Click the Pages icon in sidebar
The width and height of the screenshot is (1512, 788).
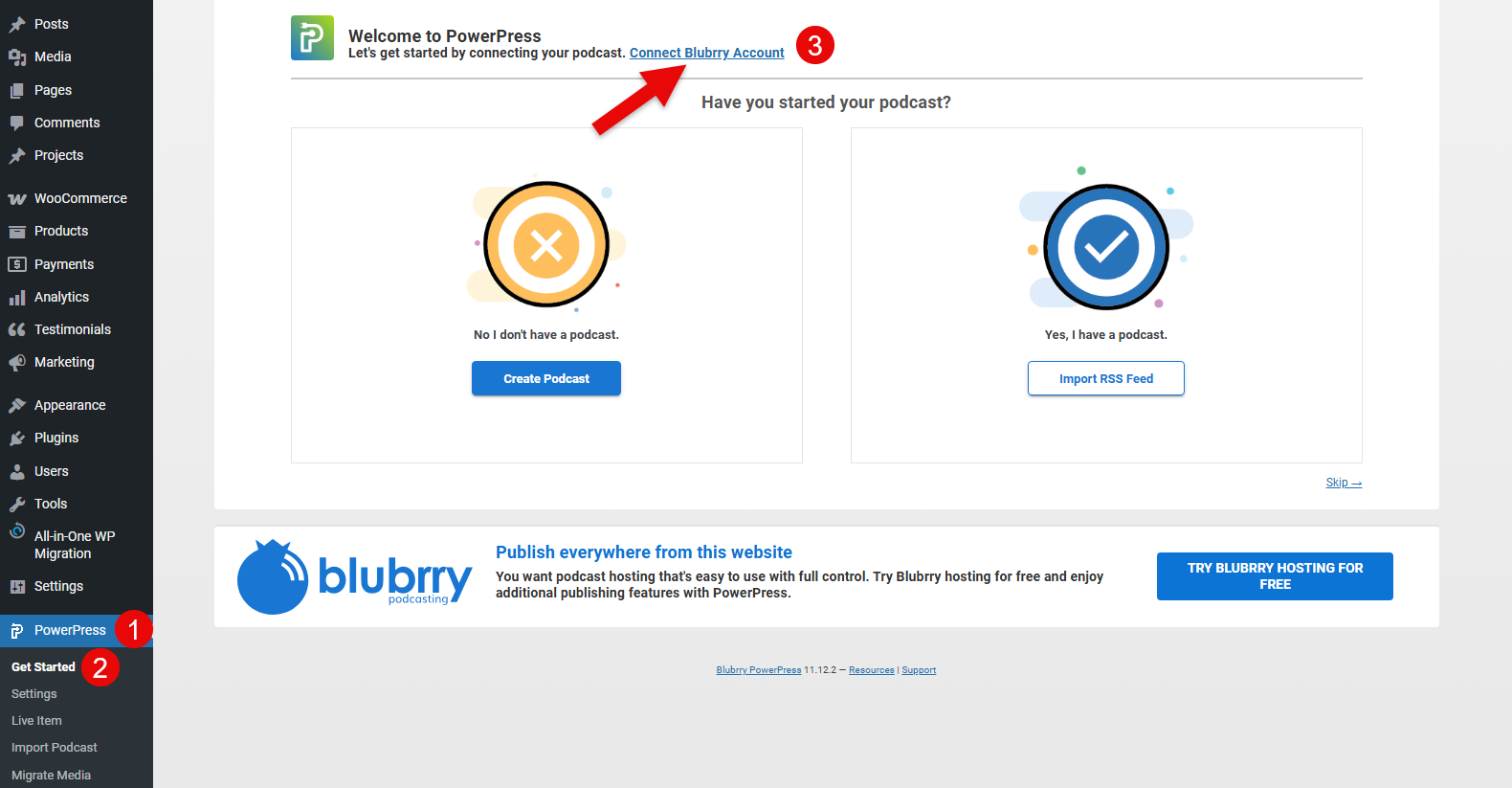[17, 90]
